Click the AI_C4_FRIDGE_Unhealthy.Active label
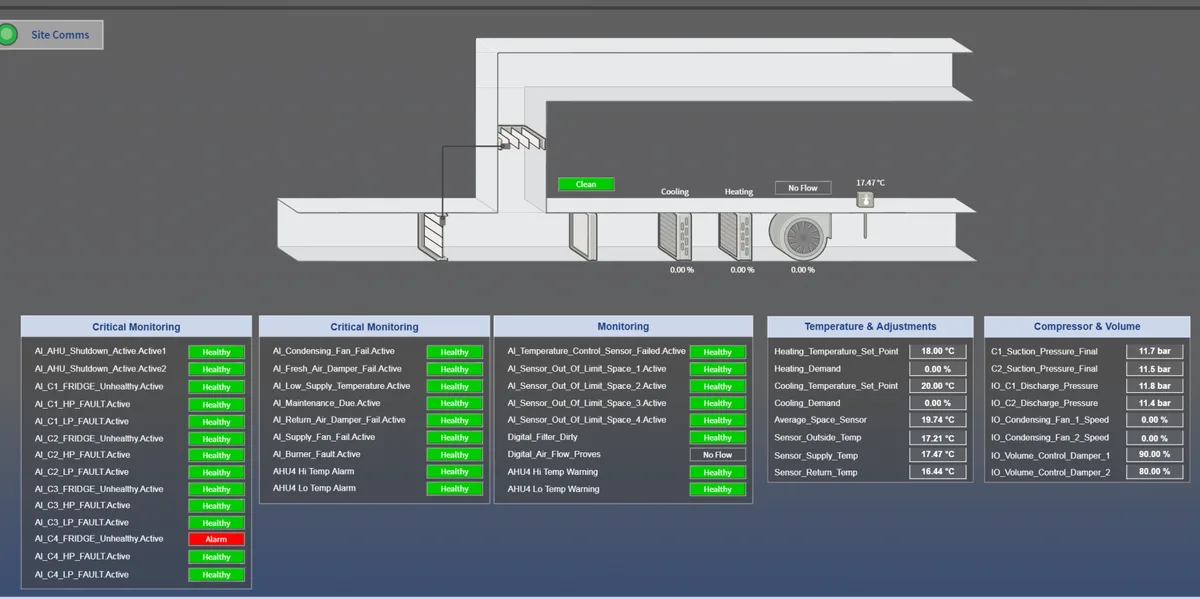This screenshot has width=1200, height=599. pyautogui.click(x=99, y=539)
